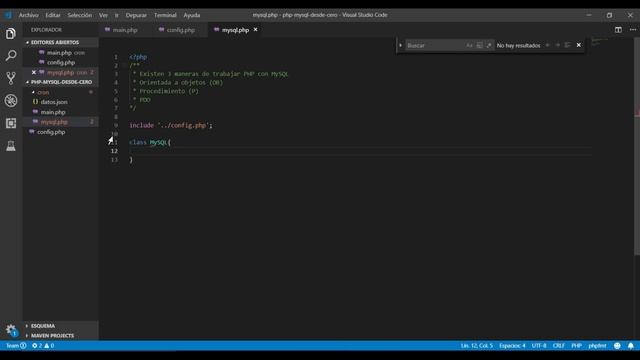The image size is (640, 360).
Task: Open the Search view in activity bar
Action: (11, 56)
